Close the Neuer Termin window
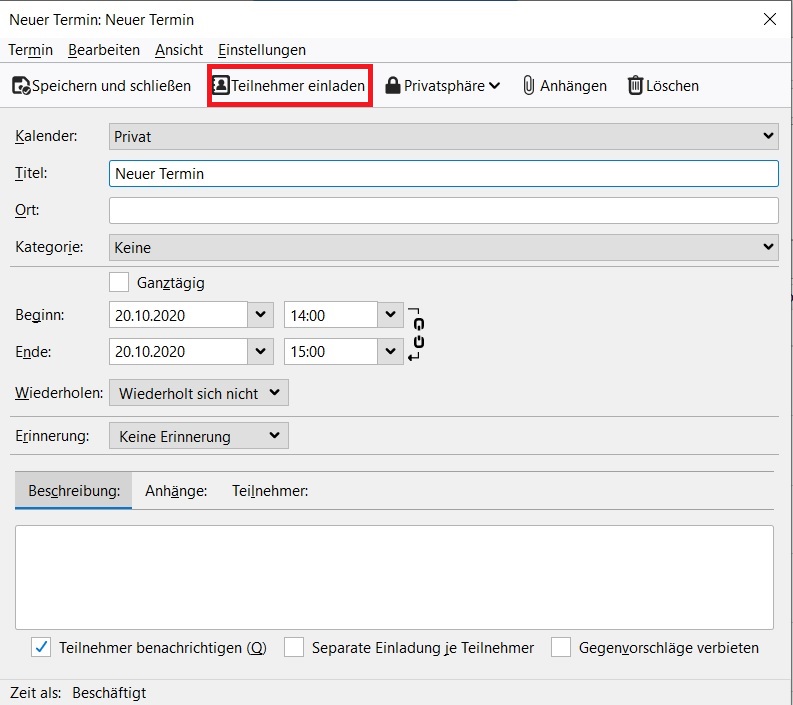This screenshot has width=793, height=705. coord(770,19)
